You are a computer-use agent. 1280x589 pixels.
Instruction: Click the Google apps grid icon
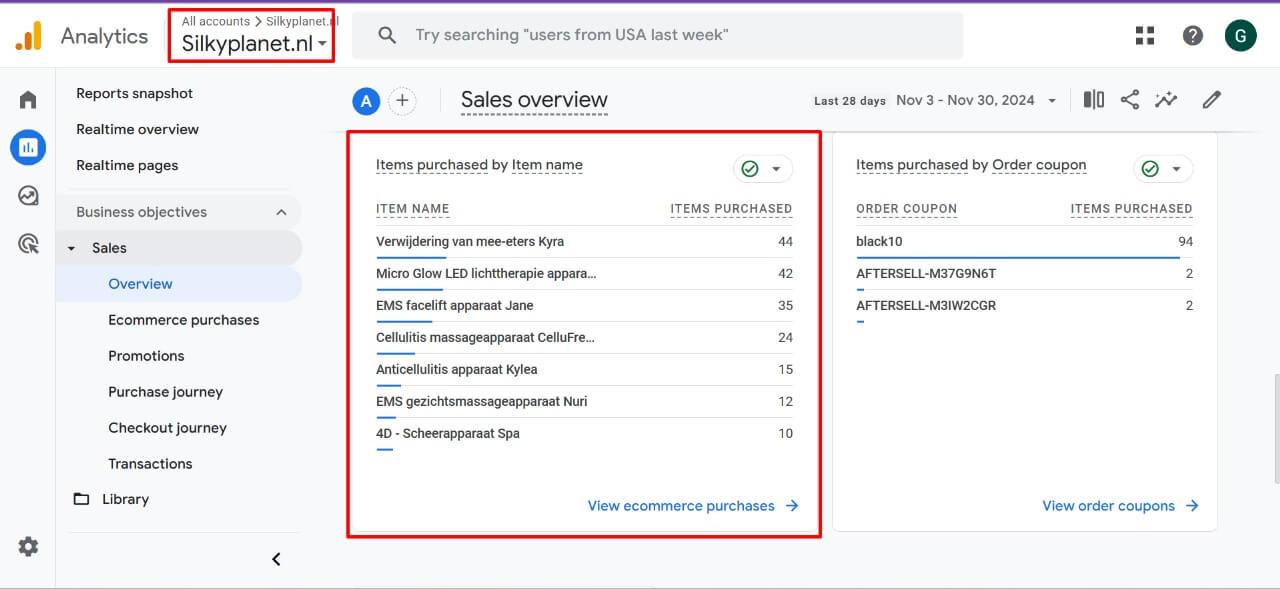pyautogui.click(x=1145, y=36)
